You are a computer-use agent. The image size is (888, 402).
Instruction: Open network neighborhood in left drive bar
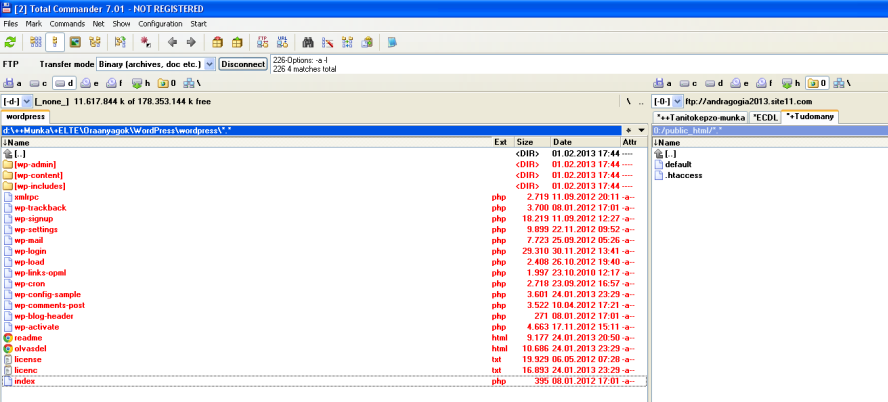click(192, 83)
